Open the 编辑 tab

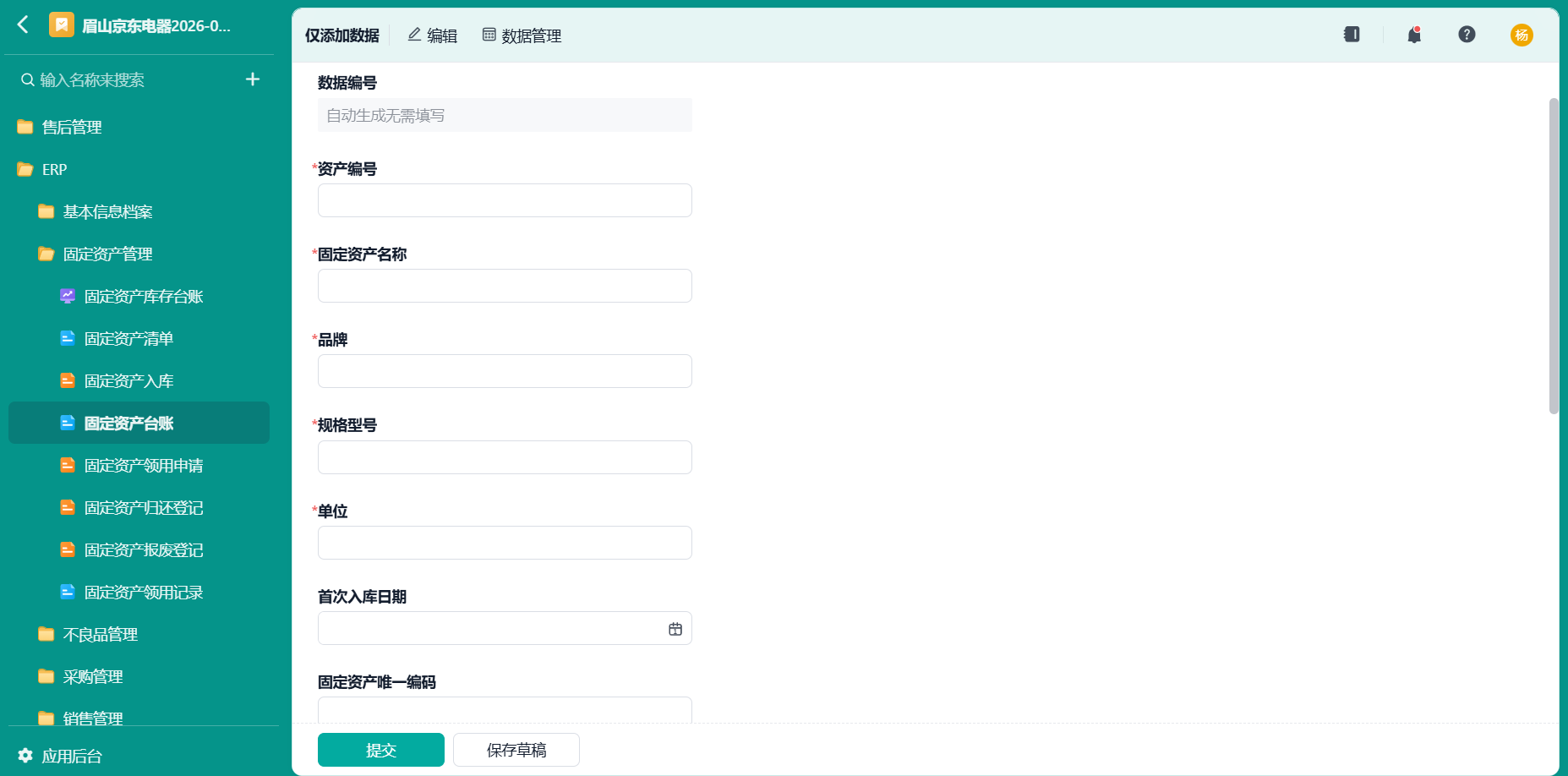(x=432, y=36)
